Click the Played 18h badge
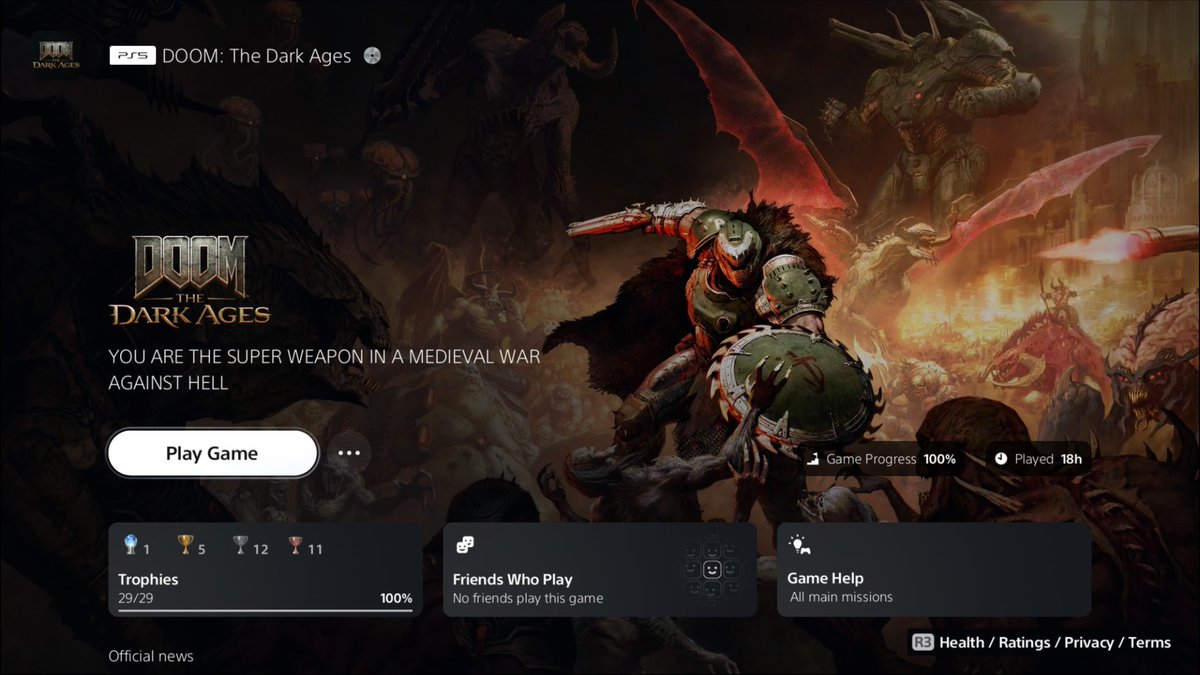1200x675 pixels. (x=1039, y=459)
